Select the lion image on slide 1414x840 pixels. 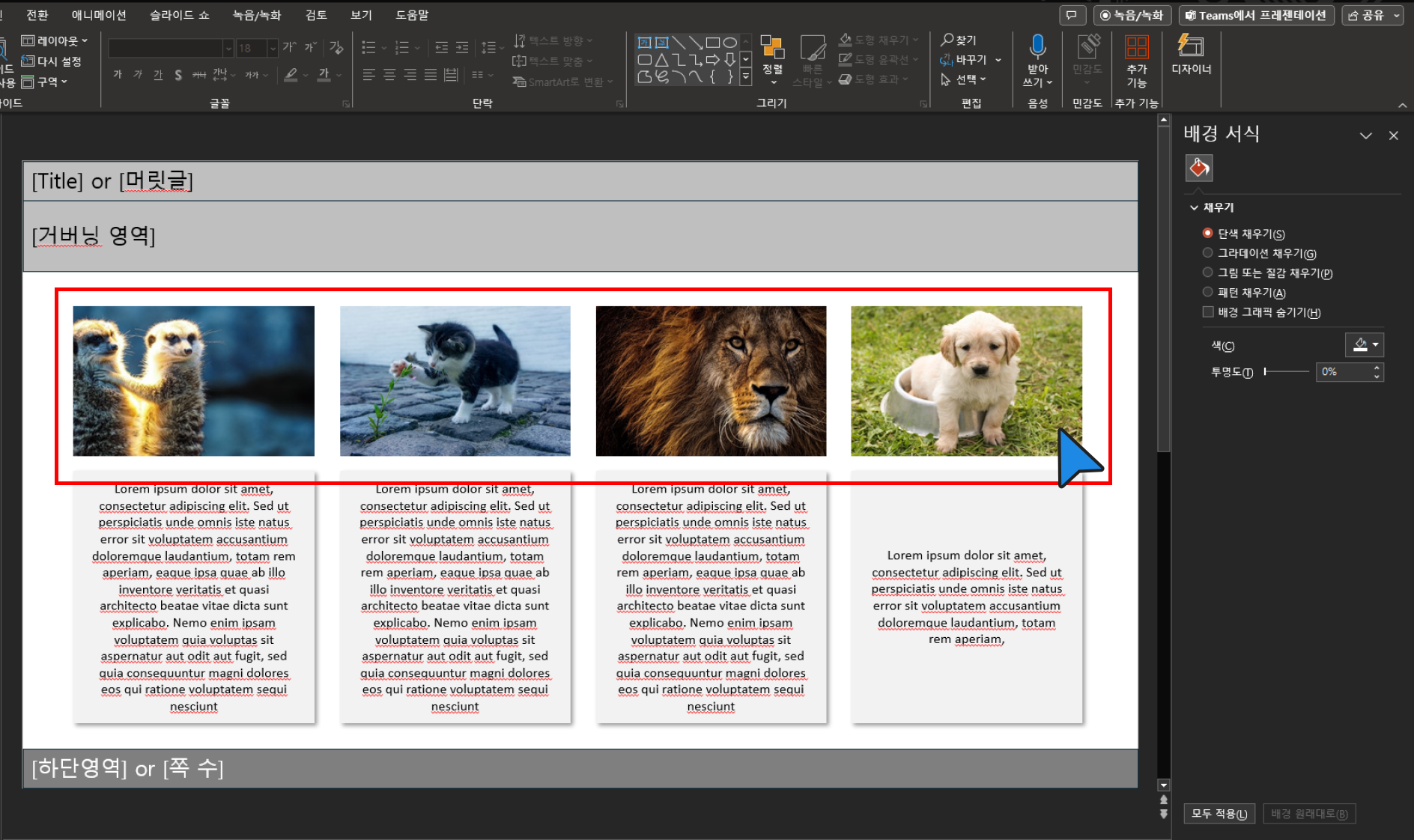coord(711,381)
